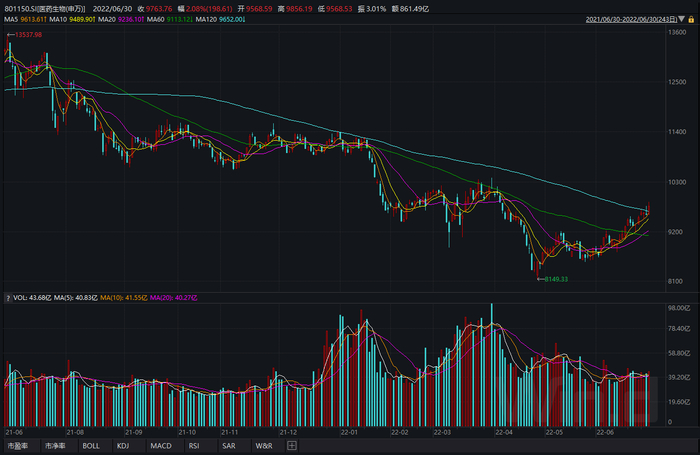
Task: Switch to the 市盈率 indicator tab
Action: coord(18,446)
